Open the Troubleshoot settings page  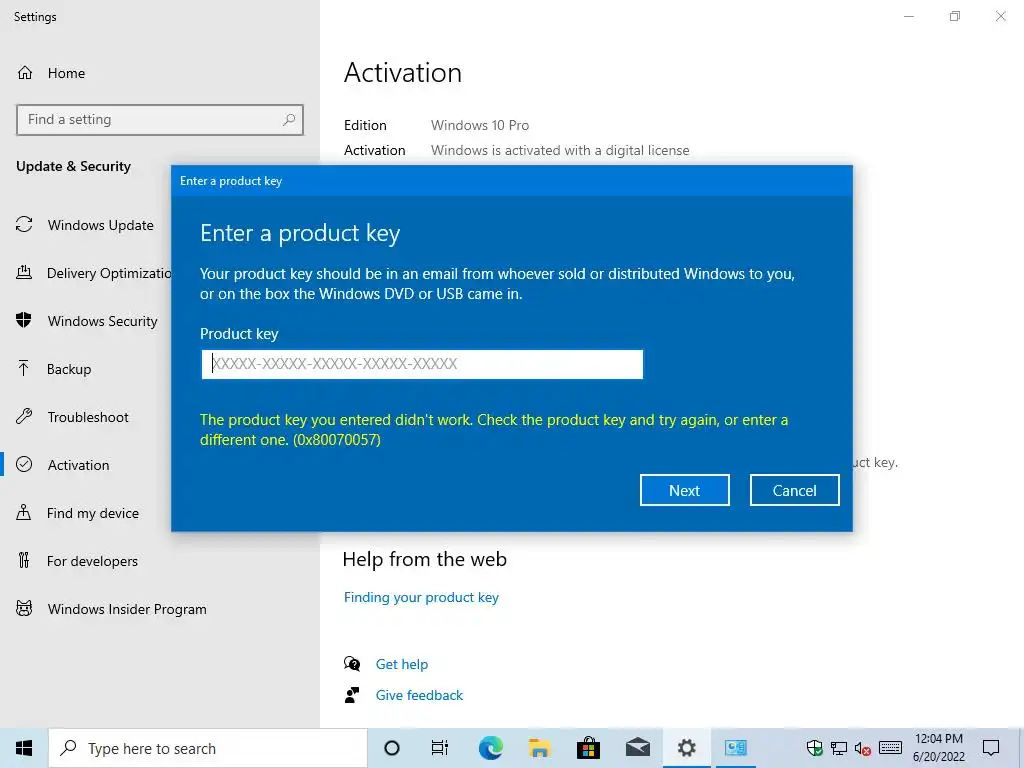[88, 417]
